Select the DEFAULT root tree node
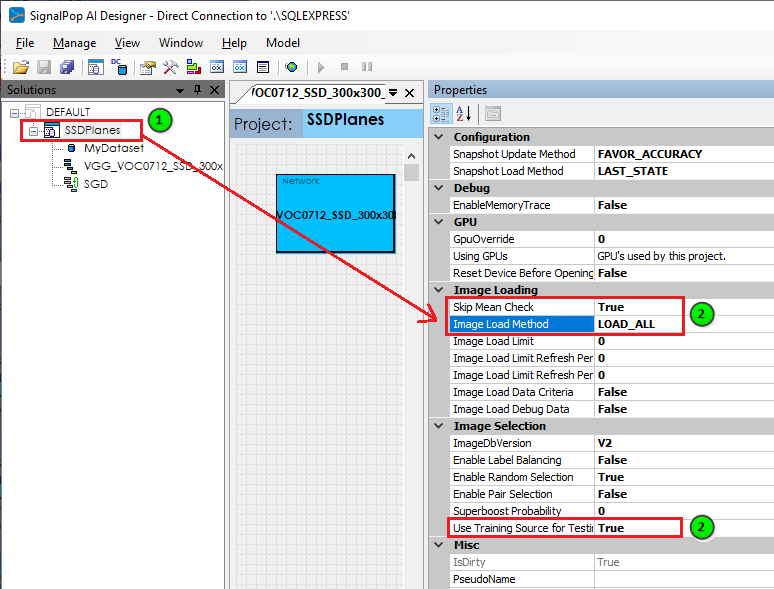This screenshot has height=589, width=774. 68,112
